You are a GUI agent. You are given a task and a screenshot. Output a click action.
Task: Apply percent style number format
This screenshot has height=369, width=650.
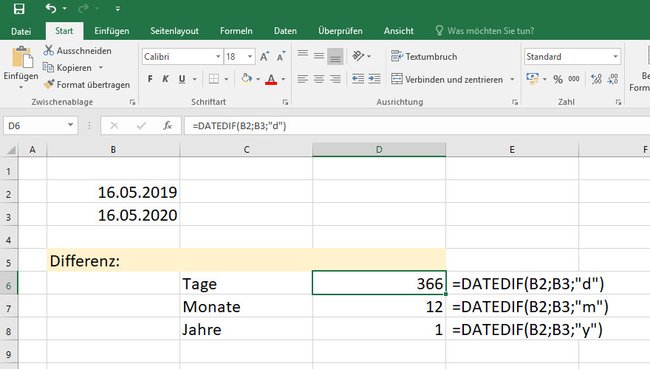coord(558,79)
